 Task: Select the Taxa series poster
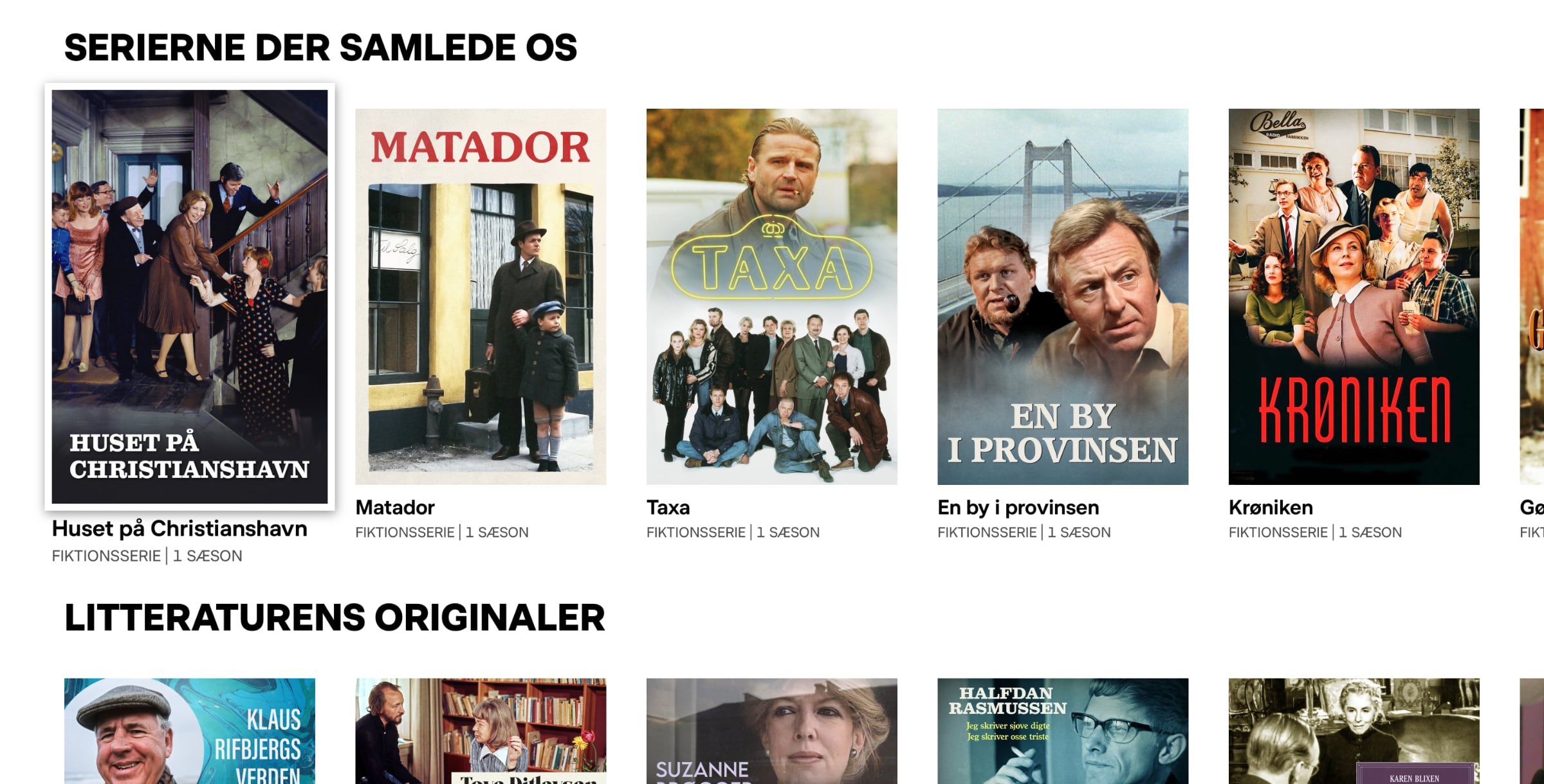coord(771,296)
